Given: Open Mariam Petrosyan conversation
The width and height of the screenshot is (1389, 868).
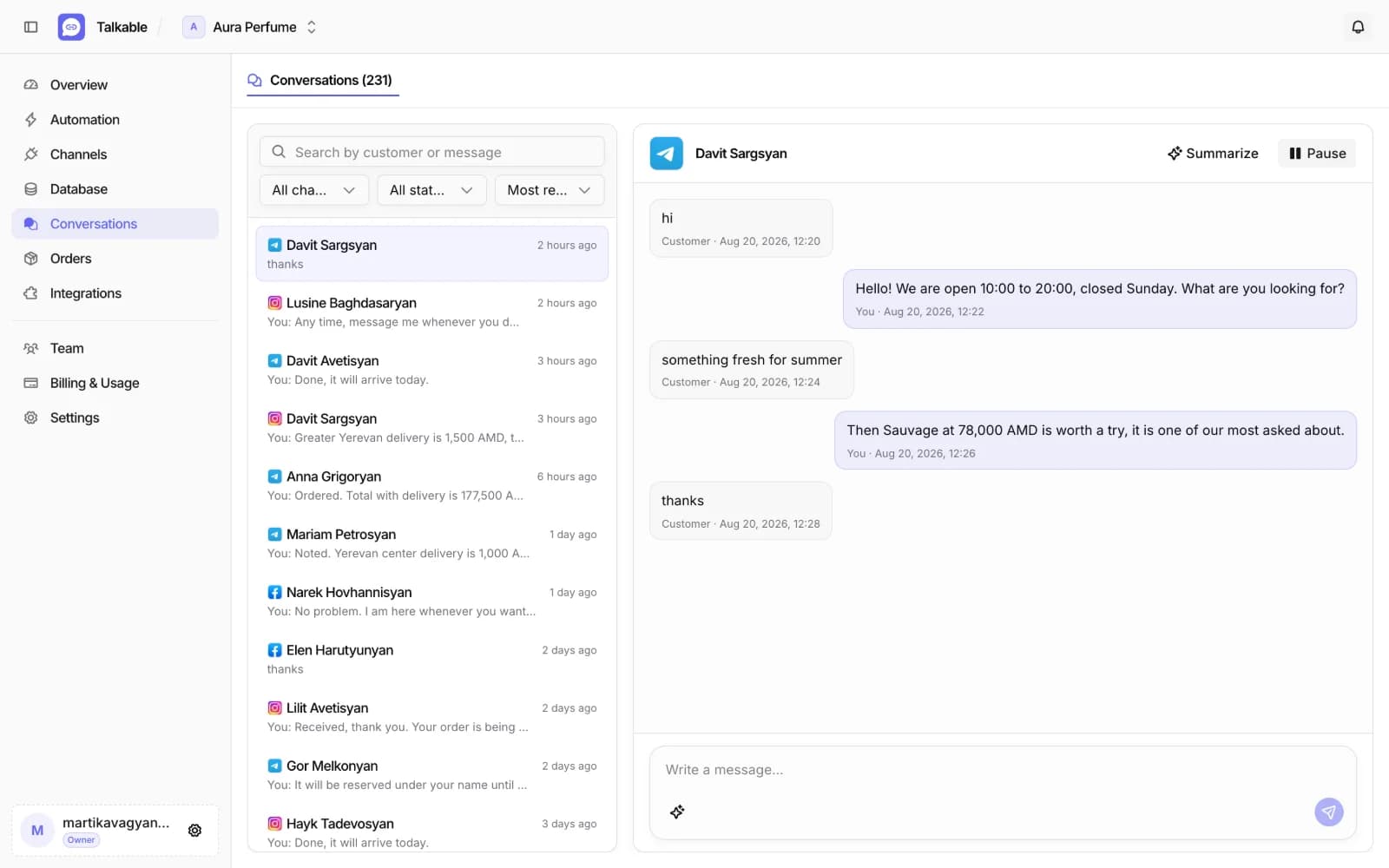Looking at the screenshot, I should 431,543.
